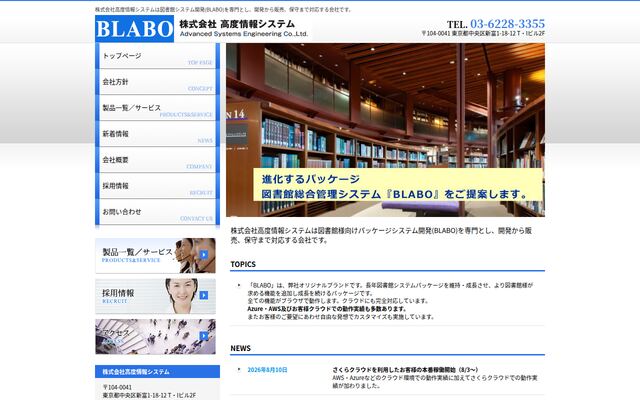Click arrow icon on アクセス banner
This screenshot has height=400, width=640.
204,336
